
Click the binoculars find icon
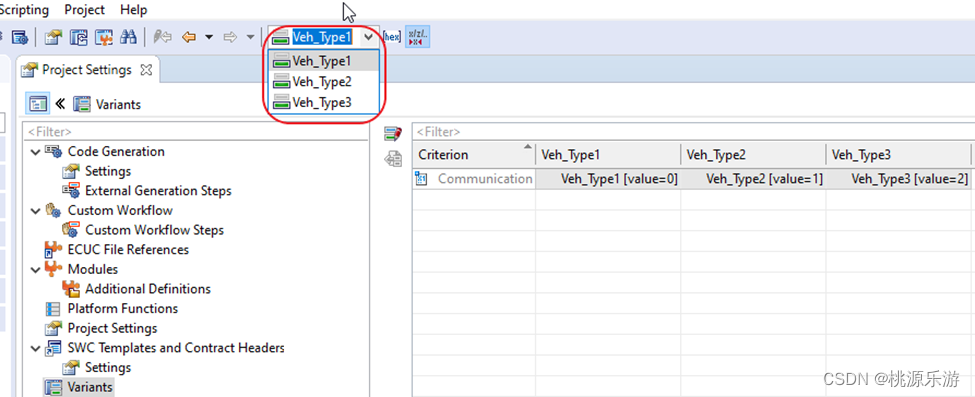128,37
